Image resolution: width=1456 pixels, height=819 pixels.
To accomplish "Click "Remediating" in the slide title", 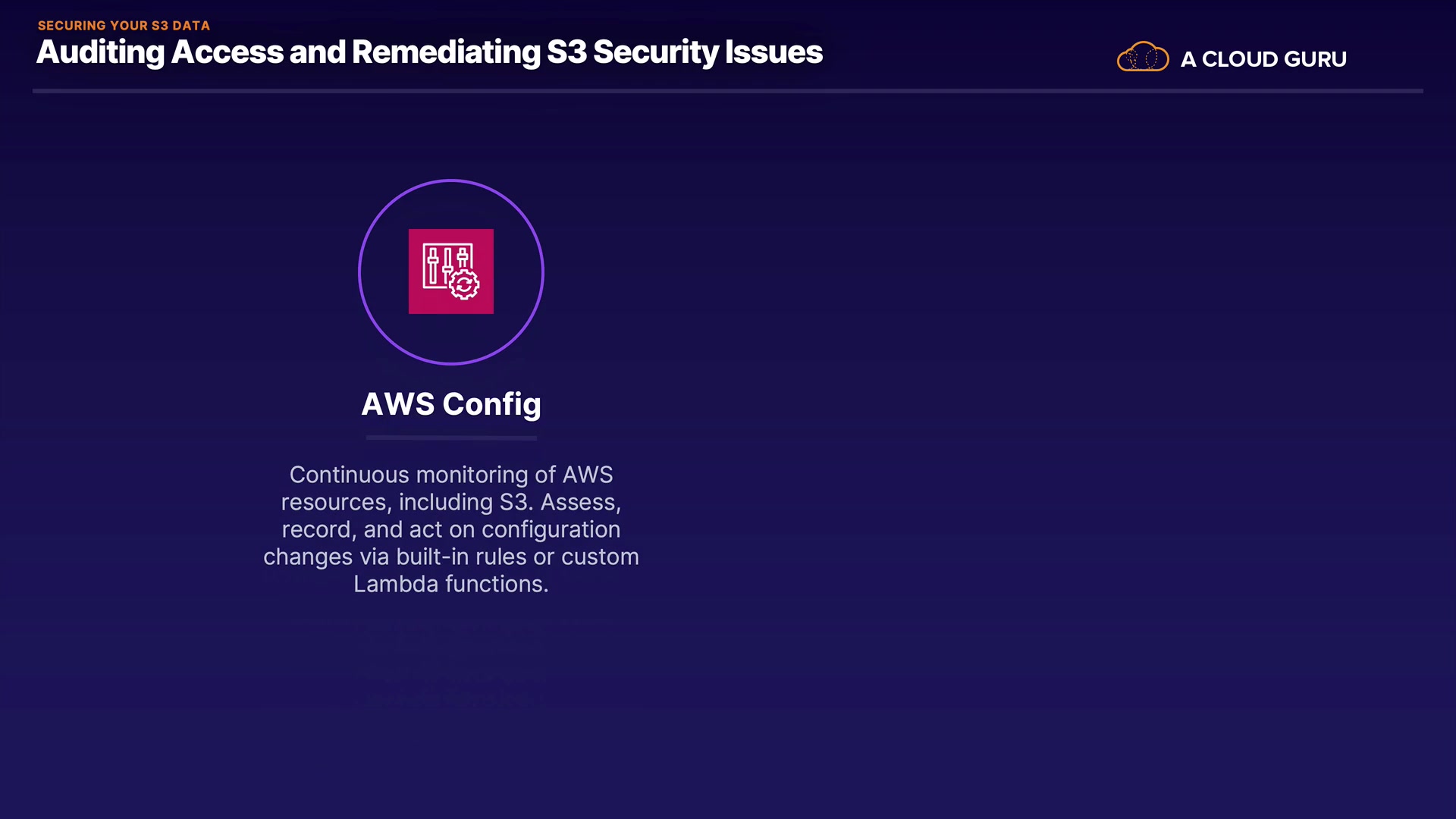I will pyautogui.click(x=446, y=52).
